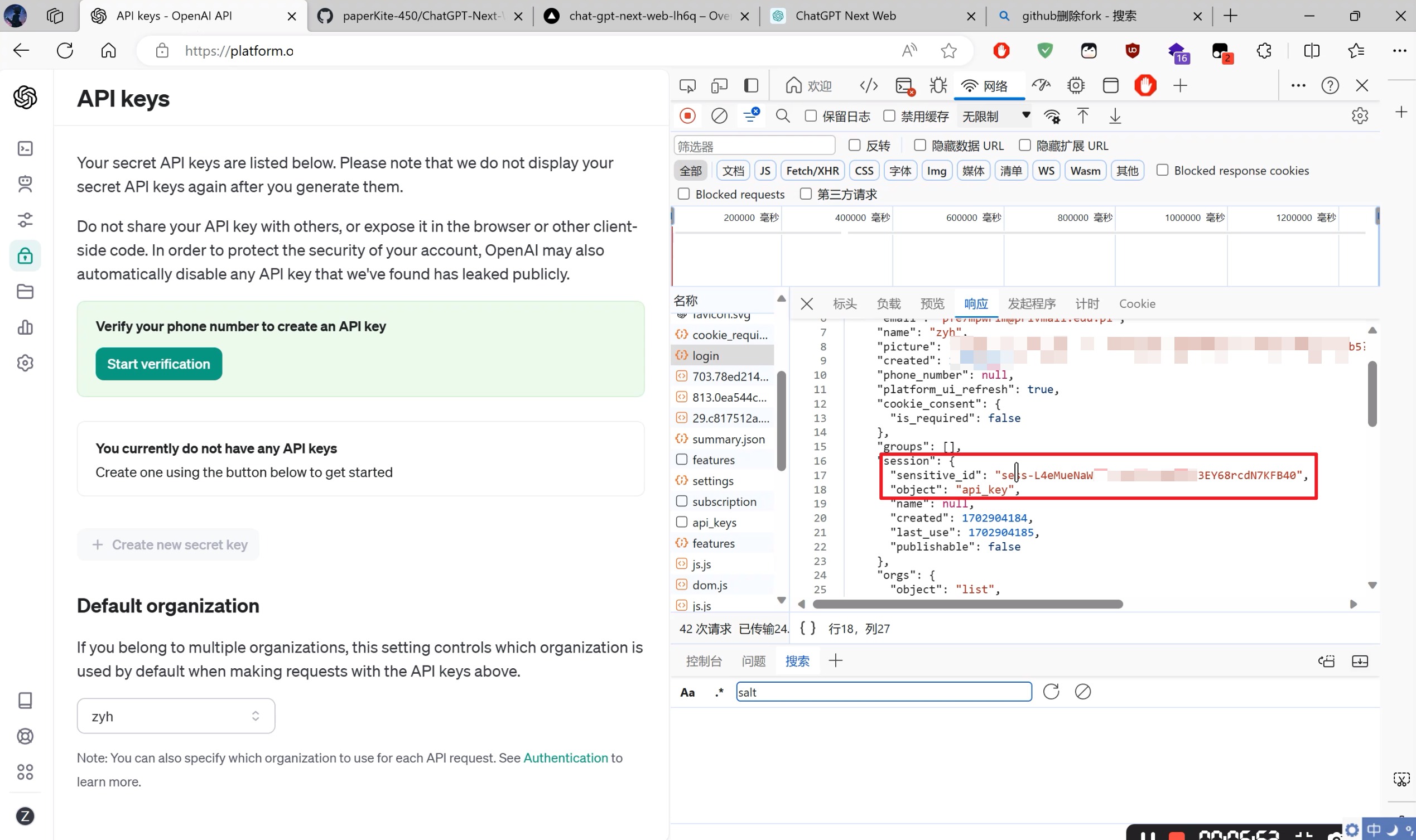The height and width of the screenshot is (840, 1416).
Task: Filter by Fetch/XHR requests
Action: click(812, 170)
